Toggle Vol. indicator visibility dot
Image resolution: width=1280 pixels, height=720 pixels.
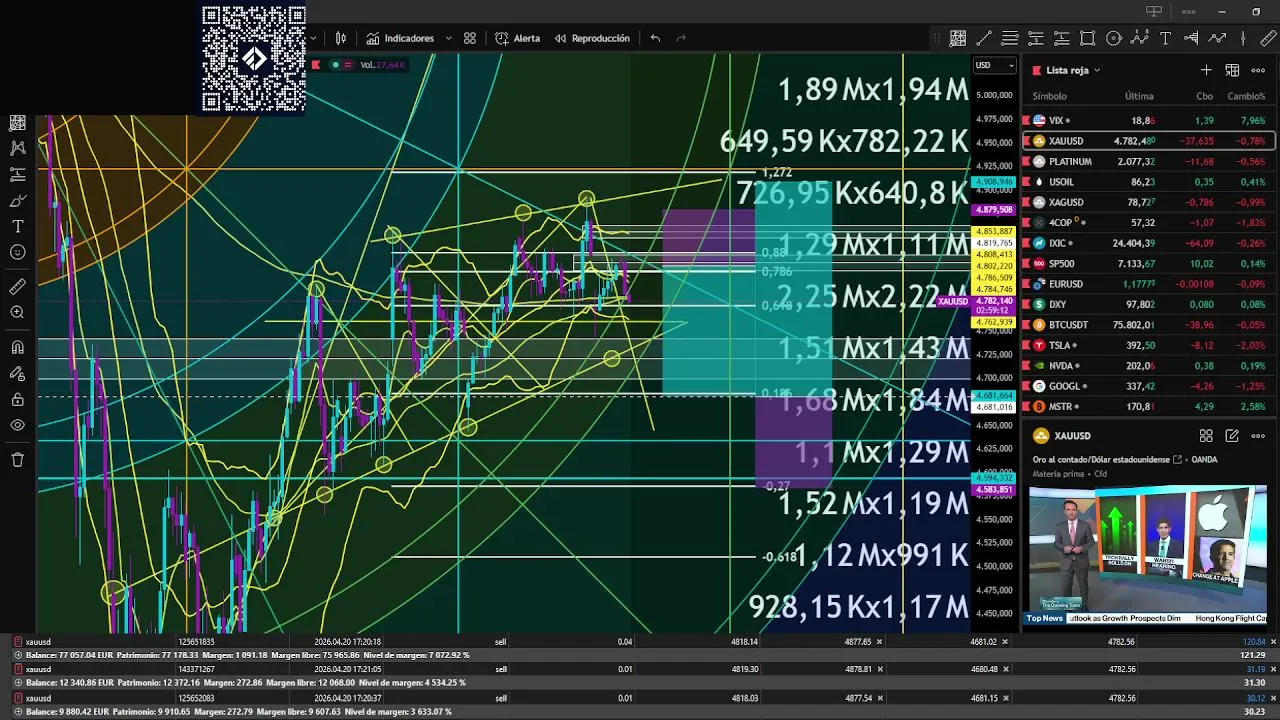(335, 65)
